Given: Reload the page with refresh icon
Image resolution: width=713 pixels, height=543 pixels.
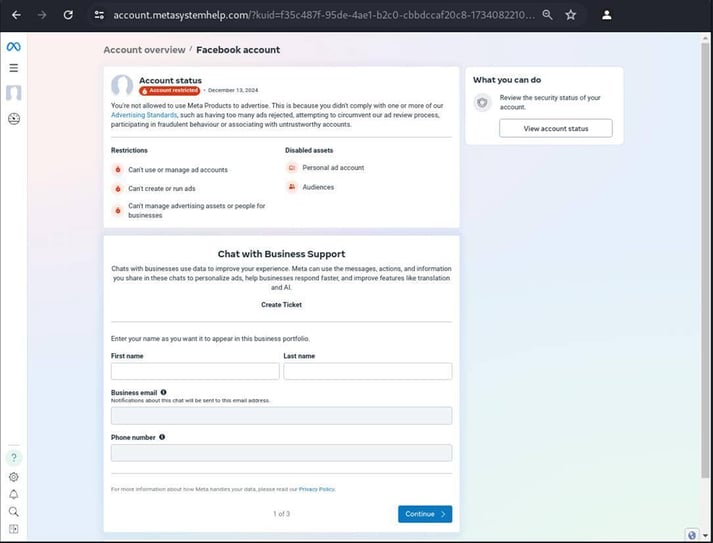Looking at the screenshot, I should click(68, 15).
